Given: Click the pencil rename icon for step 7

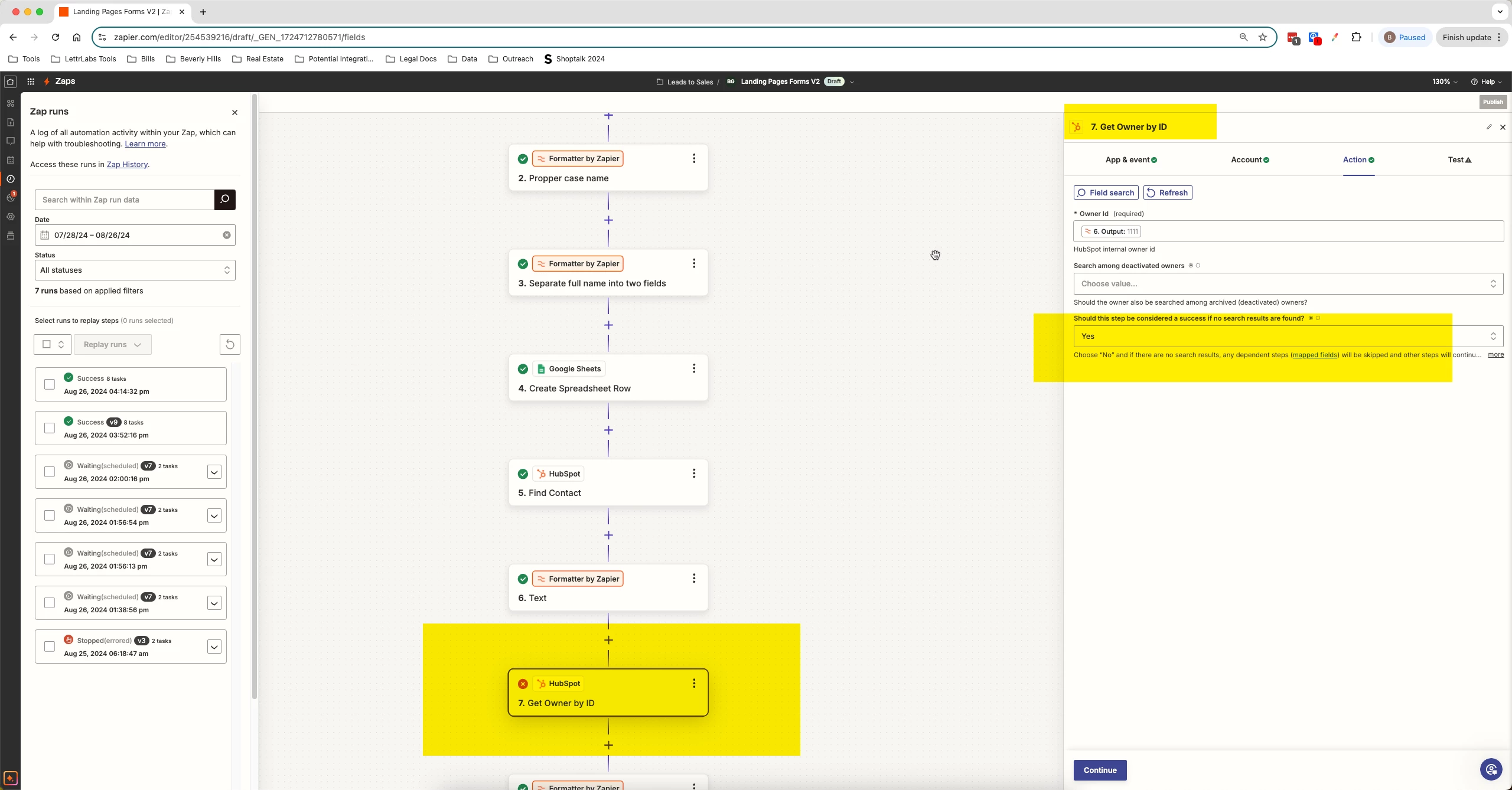Looking at the screenshot, I should (x=1489, y=127).
